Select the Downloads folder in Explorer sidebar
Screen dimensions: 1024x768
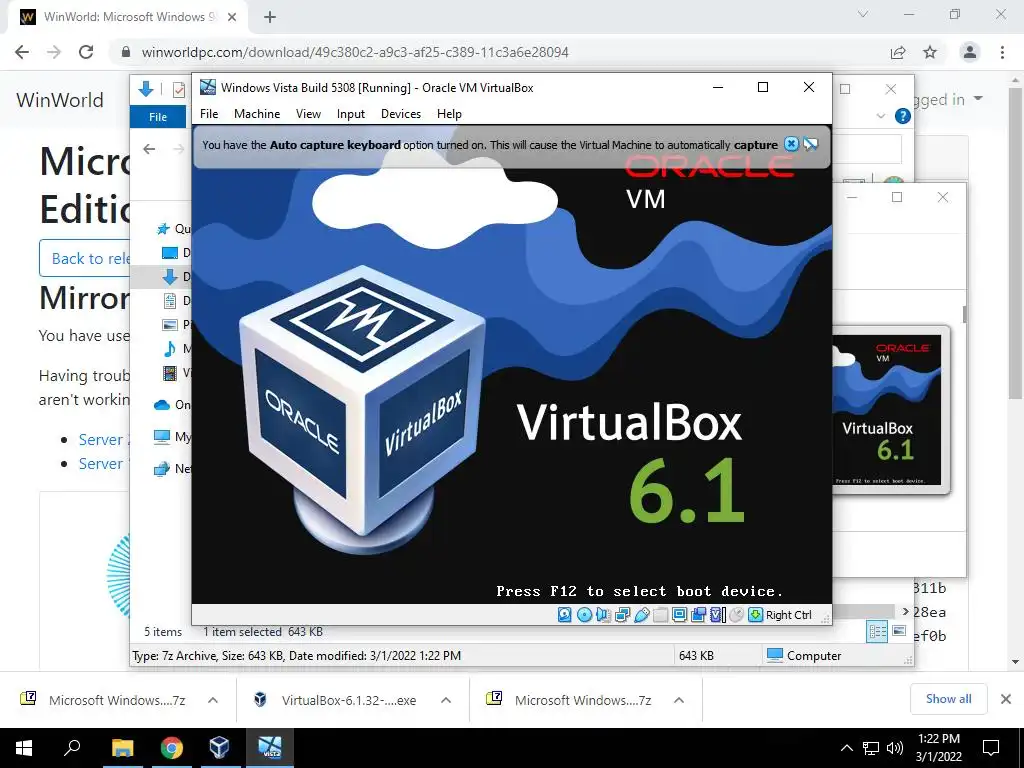coord(170,277)
